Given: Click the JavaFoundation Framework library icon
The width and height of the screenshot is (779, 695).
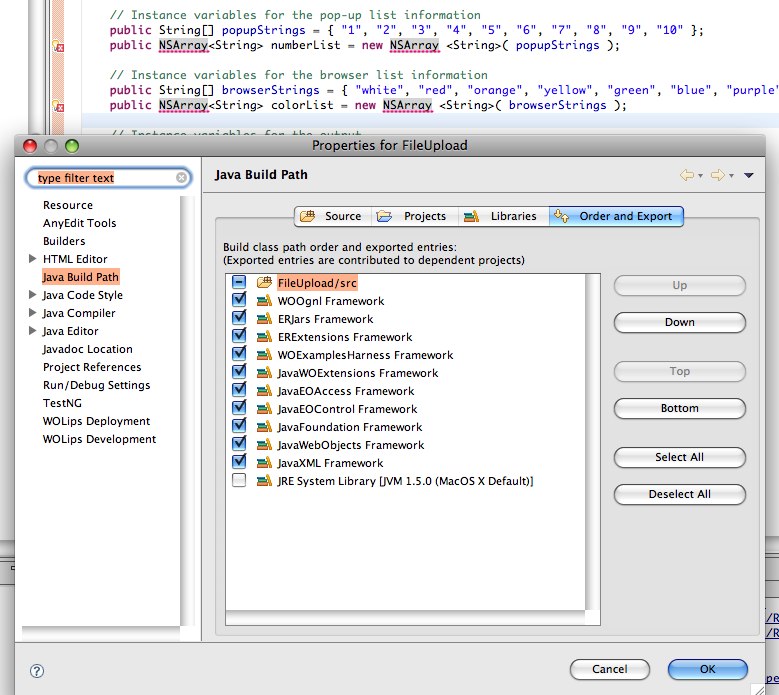Looking at the screenshot, I should click(x=264, y=427).
